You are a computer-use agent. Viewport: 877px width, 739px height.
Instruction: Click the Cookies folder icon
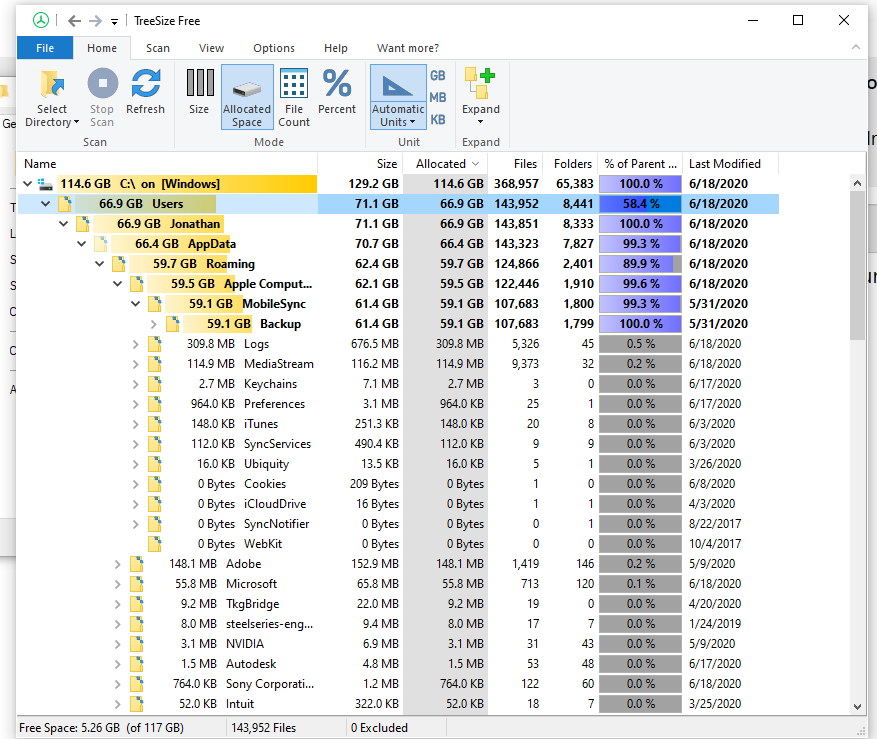tap(155, 483)
